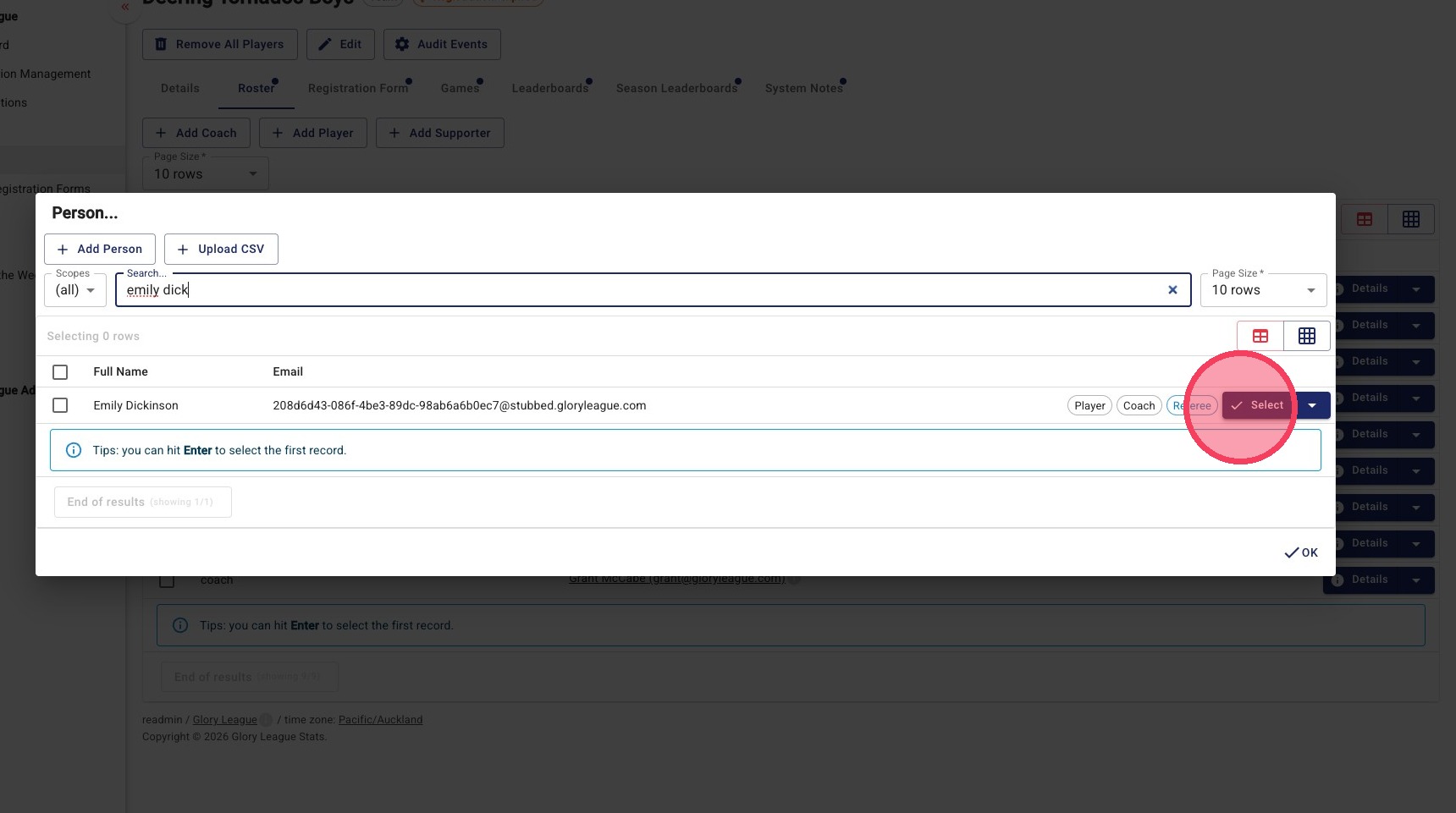
Task: Switch to the Details tab
Action: tap(180, 88)
